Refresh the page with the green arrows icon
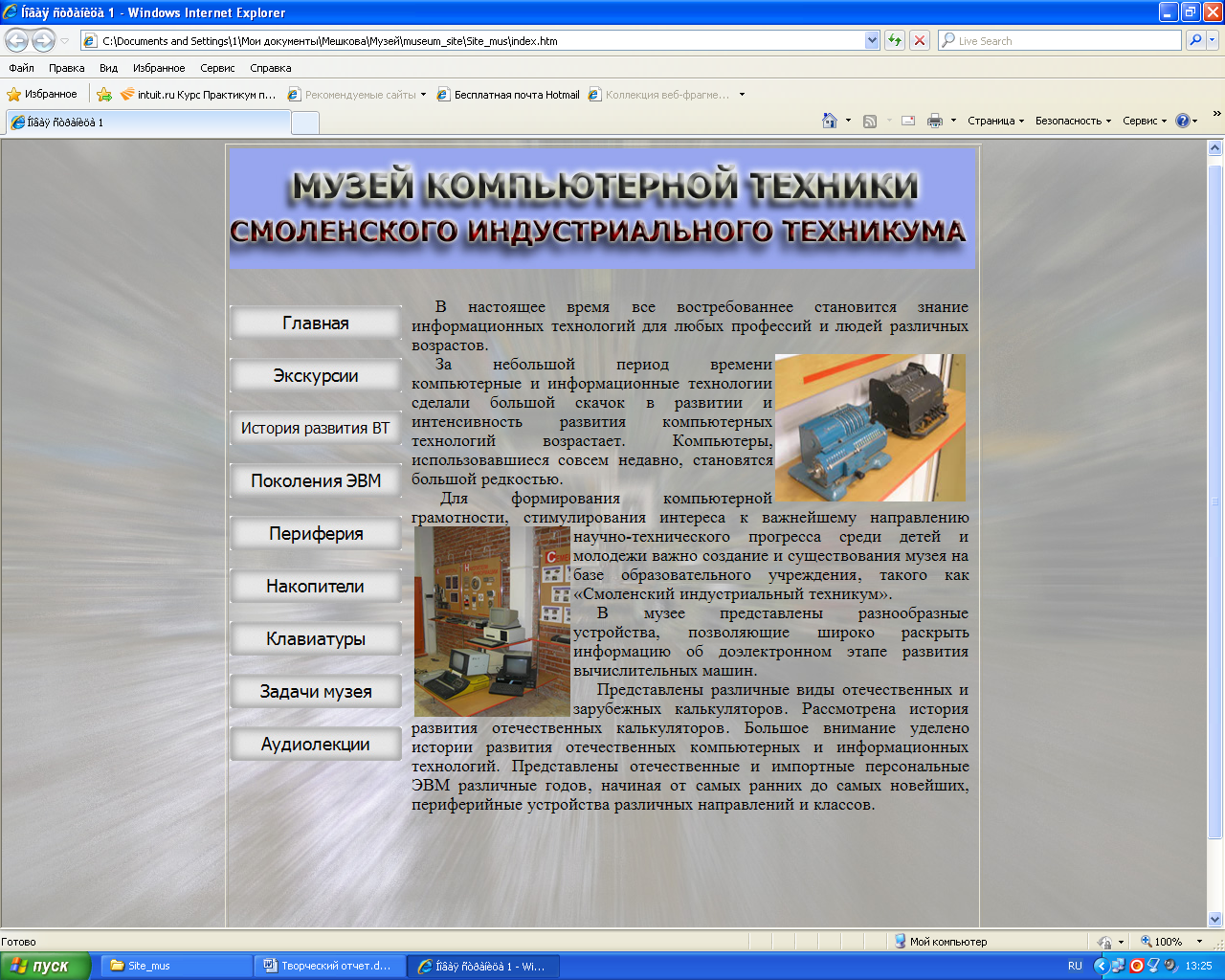 895,40
